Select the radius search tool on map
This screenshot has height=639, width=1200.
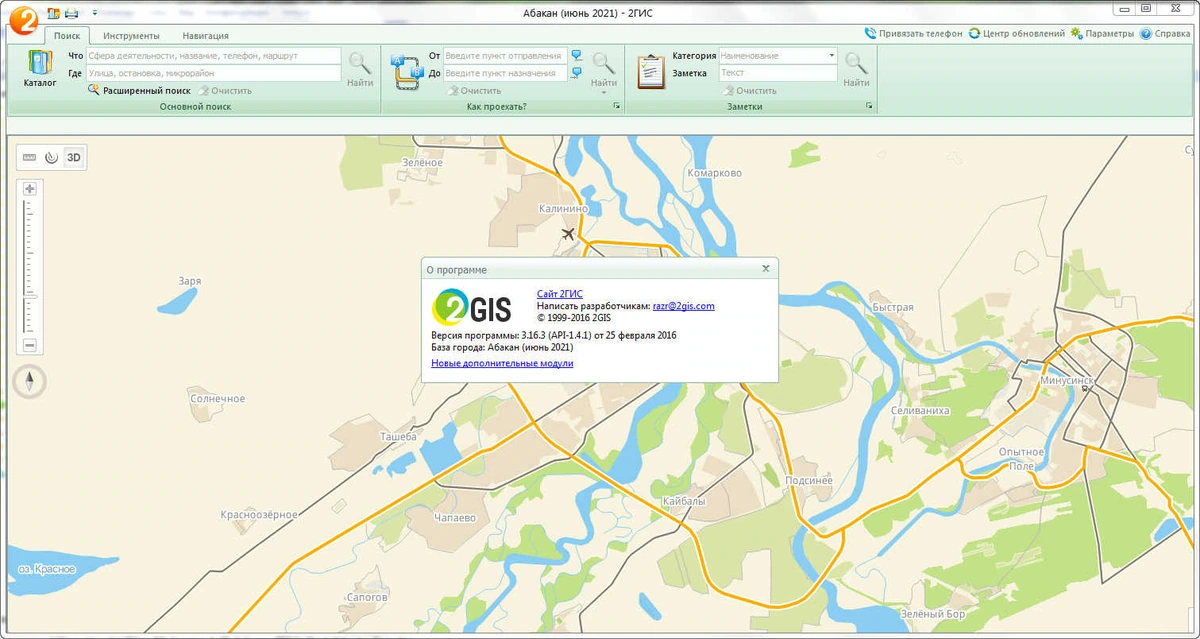(51, 157)
